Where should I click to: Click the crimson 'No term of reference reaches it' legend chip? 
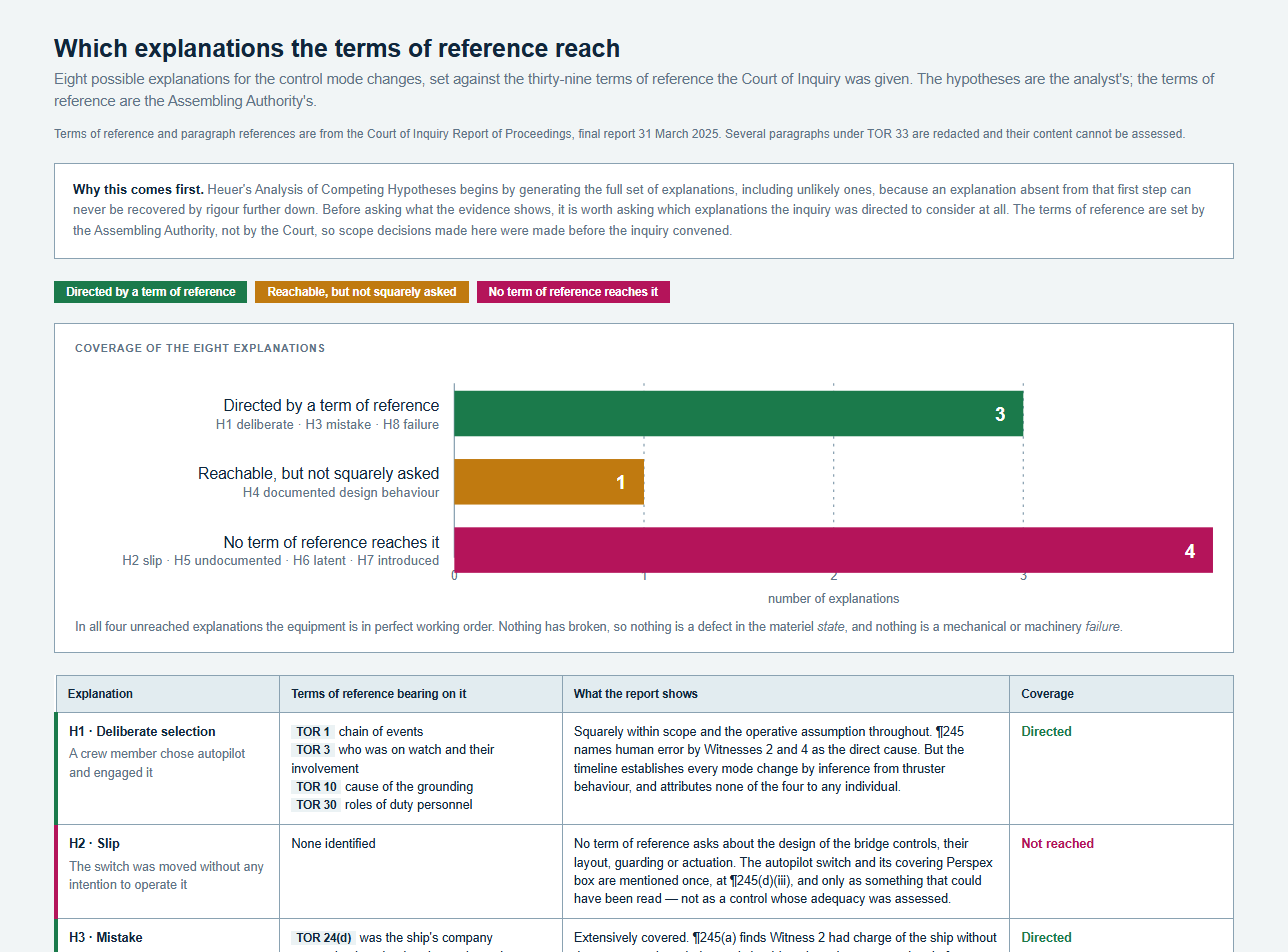[573, 292]
